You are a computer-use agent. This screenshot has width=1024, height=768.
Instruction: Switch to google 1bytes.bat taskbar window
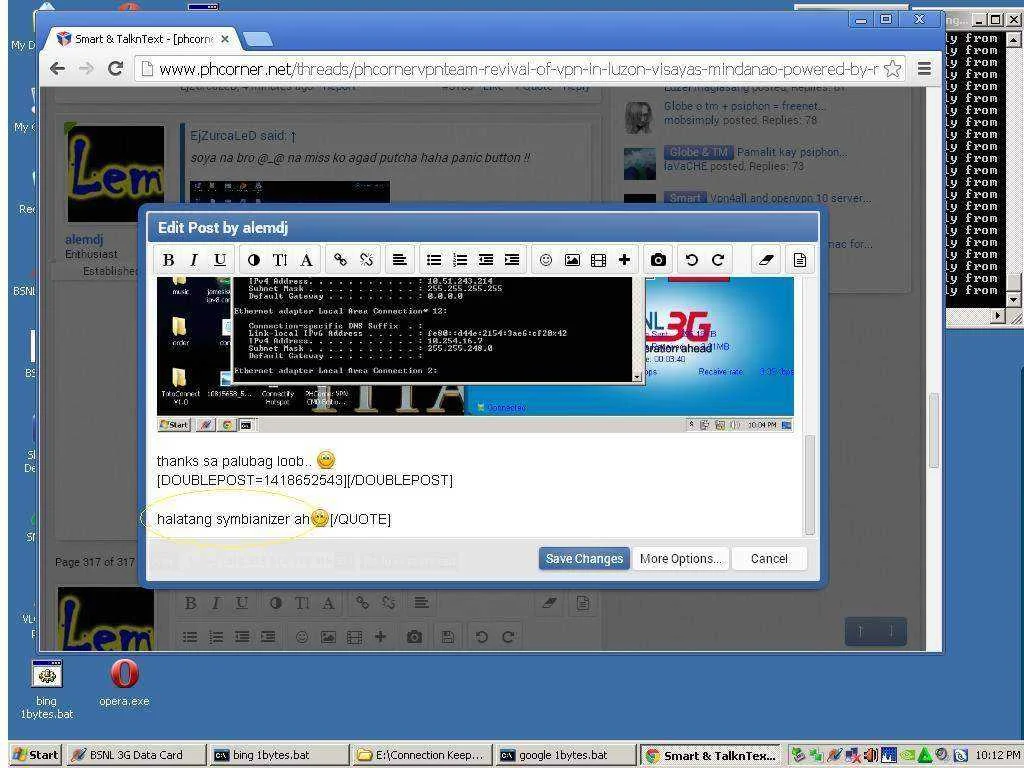click(565, 755)
